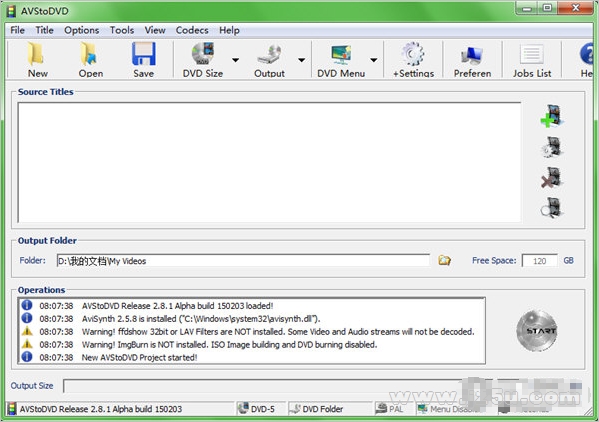Open the Options menu
The height and width of the screenshot is (422, 599).
81,30
